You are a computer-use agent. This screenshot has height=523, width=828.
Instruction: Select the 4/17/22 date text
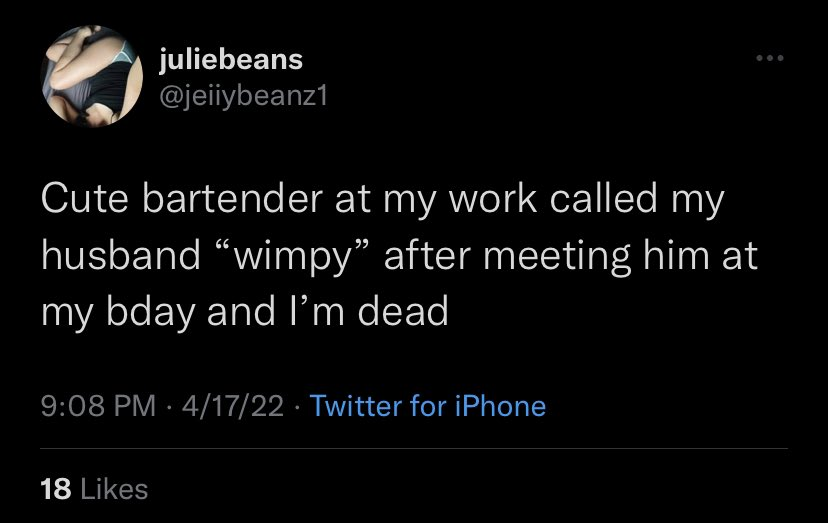click(233, 406)
